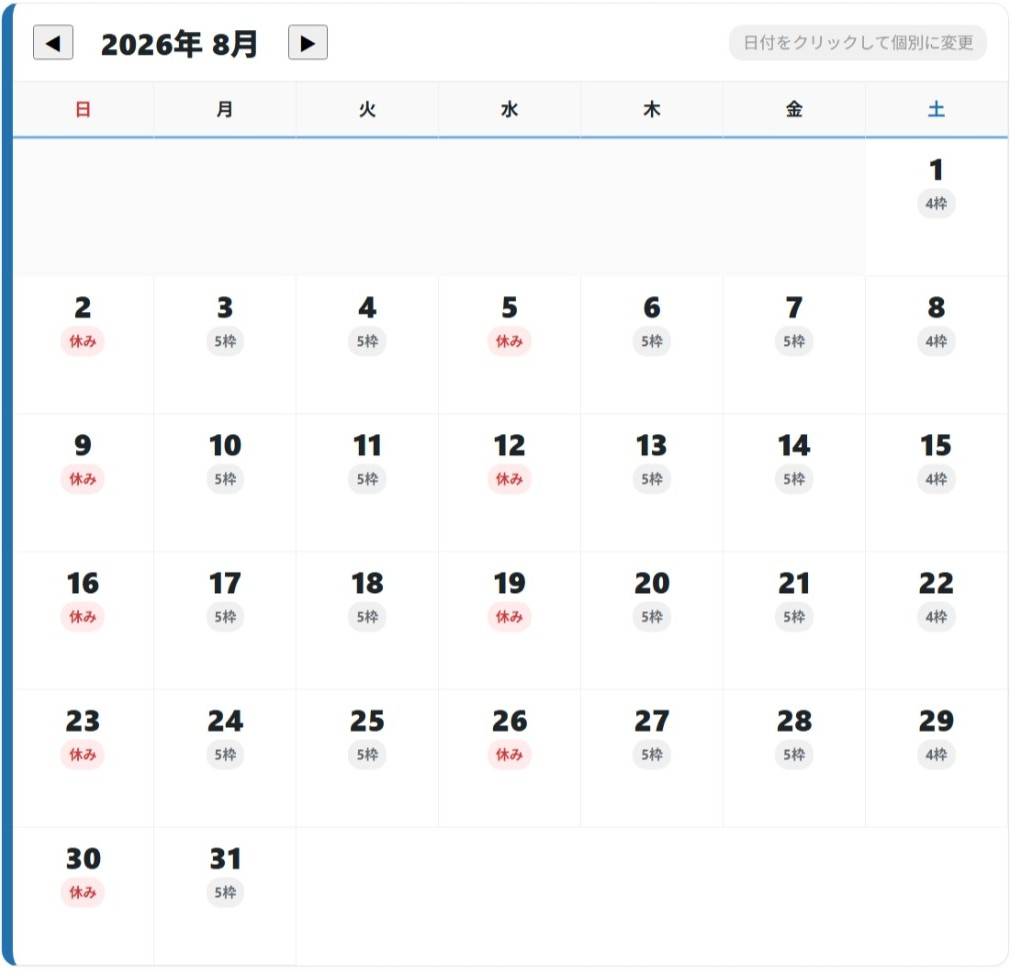Viewport: 1015px width, 969px height.
Task: Go to next month with right arrow
Action: coord(307,43)
